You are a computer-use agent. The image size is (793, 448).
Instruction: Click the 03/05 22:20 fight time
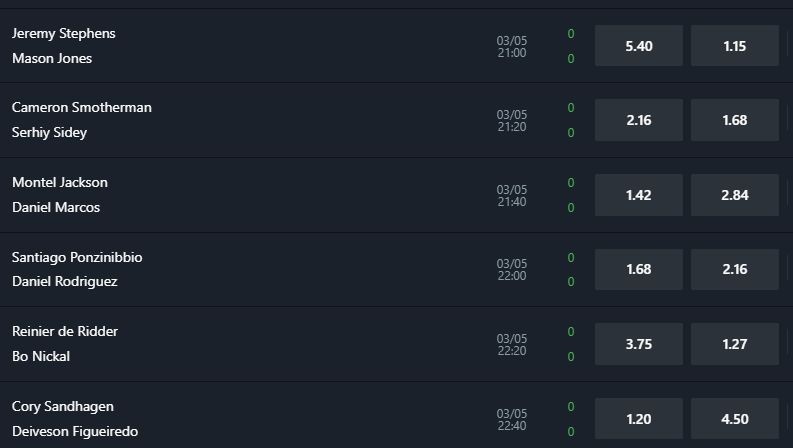(x=512, y=344)
